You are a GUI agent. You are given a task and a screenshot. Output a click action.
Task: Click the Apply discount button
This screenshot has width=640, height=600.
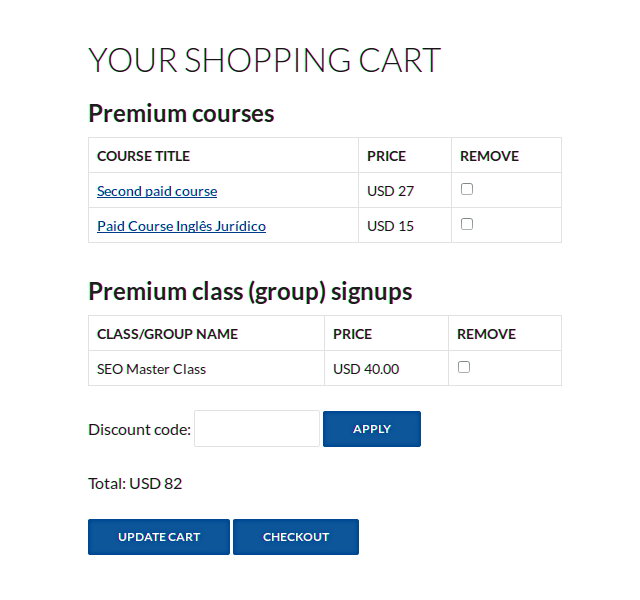(x=372, y=429)
